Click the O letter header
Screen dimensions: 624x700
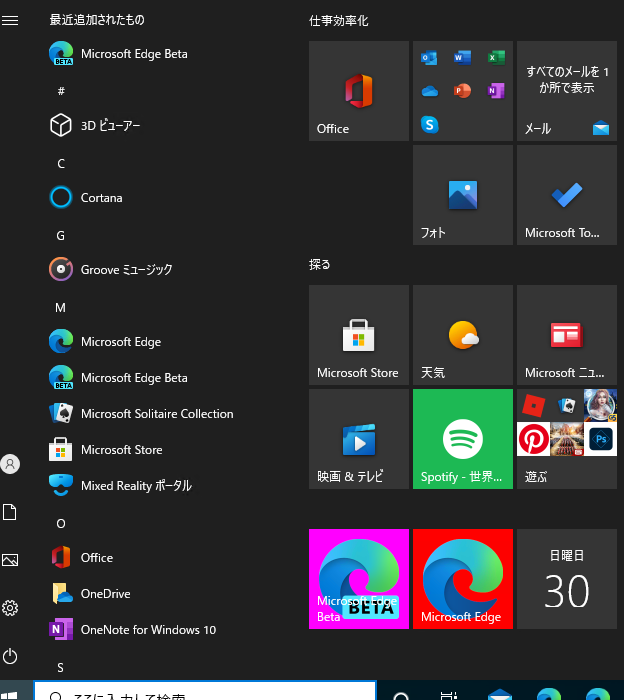pyautogui.click(x=61, y=523)
